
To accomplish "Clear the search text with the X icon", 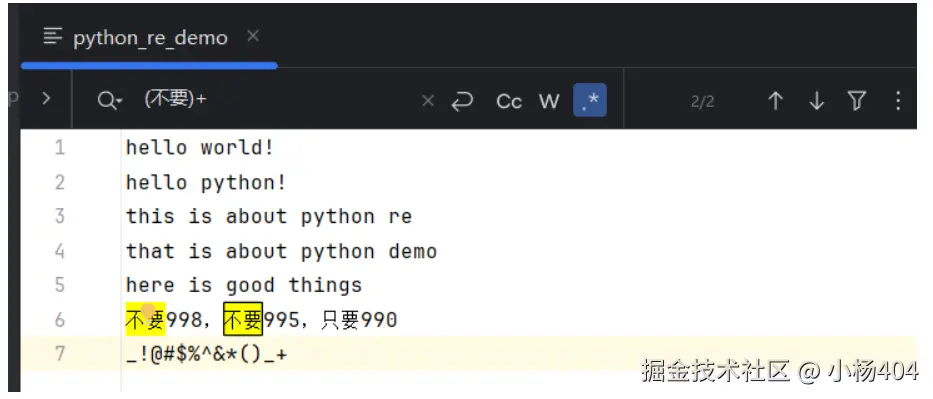I will 427,101.
